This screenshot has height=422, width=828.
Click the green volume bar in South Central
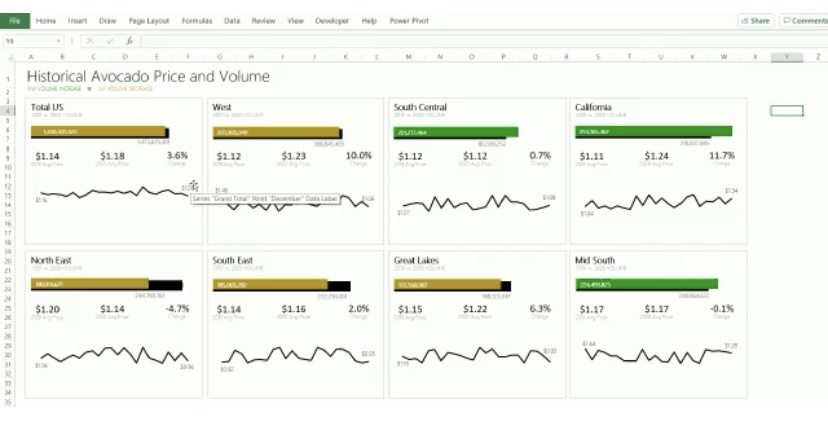tap(456, 132)
